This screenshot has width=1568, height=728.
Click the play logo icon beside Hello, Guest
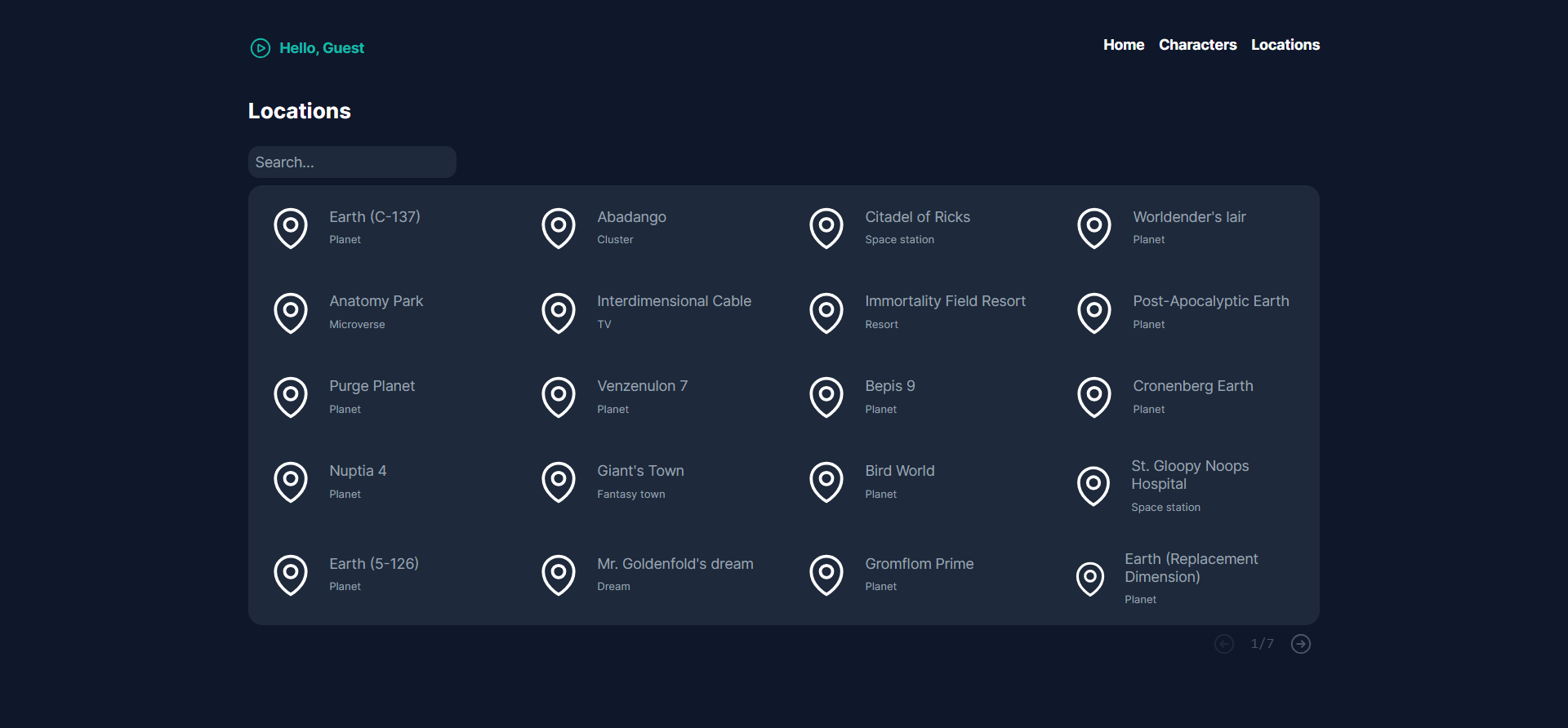tap(260, 48)
